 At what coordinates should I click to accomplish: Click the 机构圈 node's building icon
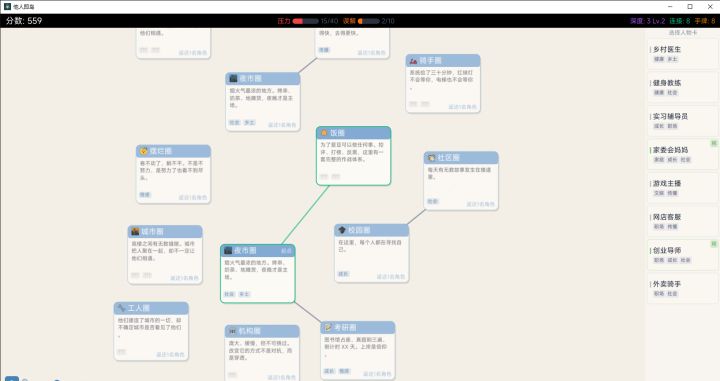pos(233,331)
